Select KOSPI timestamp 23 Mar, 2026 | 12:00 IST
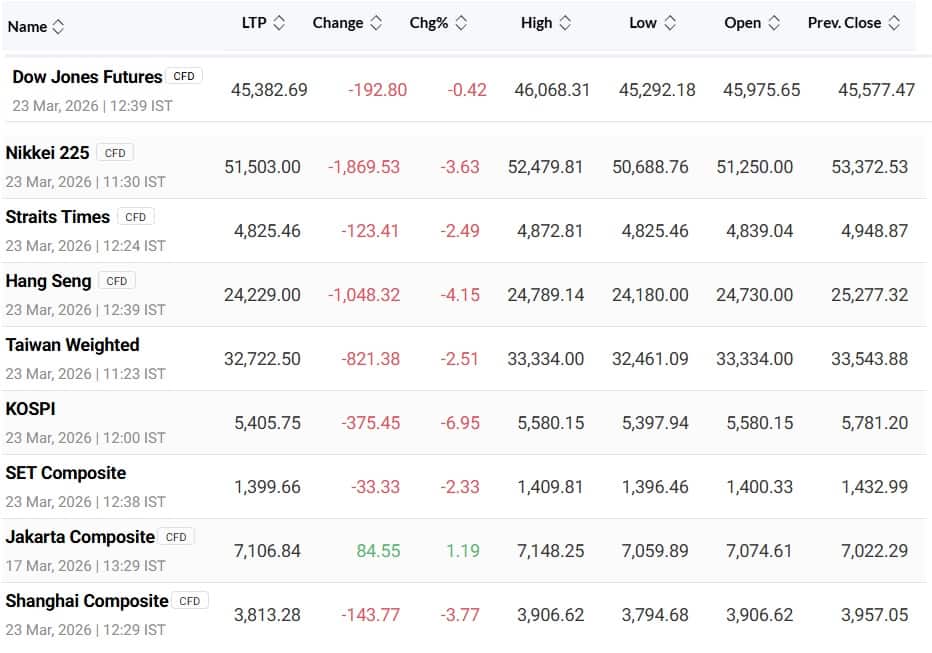The image size is (932, 653). (86, 438)
